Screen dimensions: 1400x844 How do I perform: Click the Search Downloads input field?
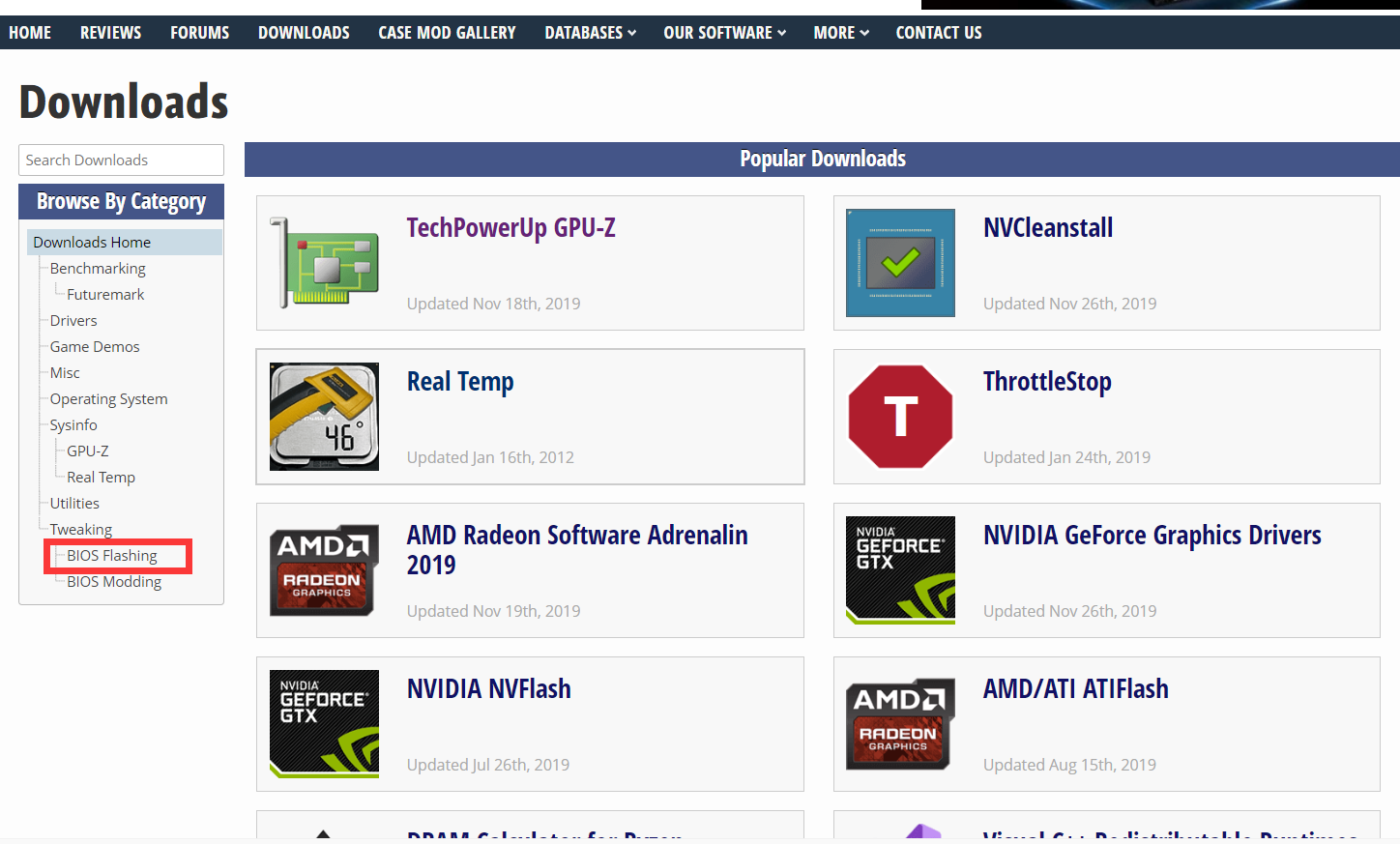tap(121, 160)
